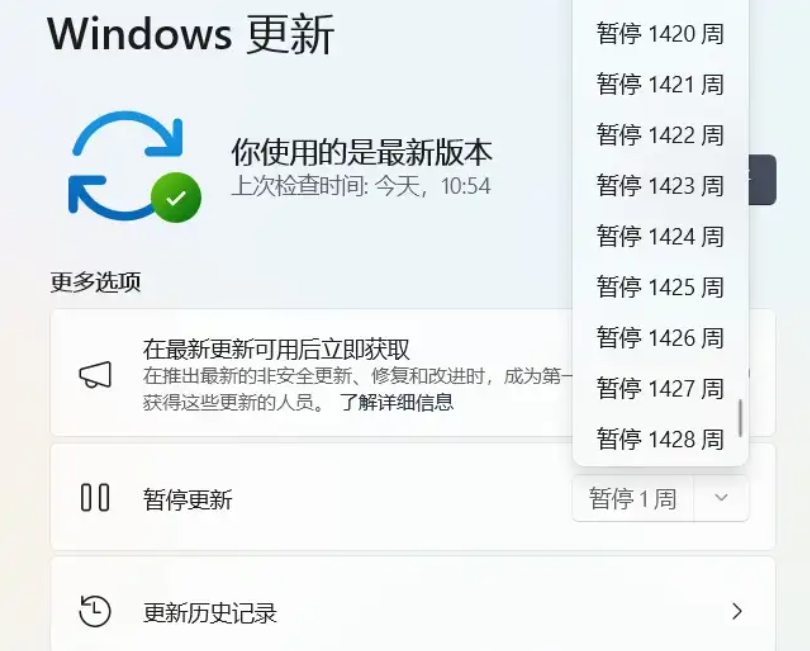The image size is (810, 651).
Task: Click the pause icon beside 暂停更新
Action: coord(95,498)
